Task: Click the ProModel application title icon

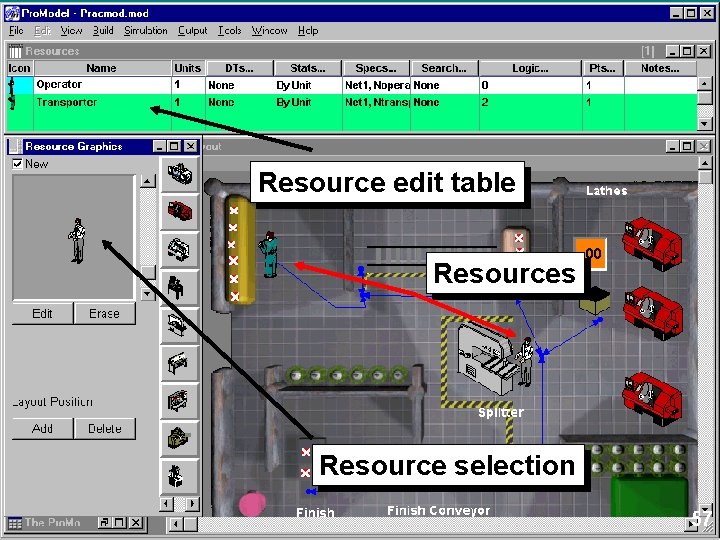Action: pyautogui.click(x=12, y=13)
